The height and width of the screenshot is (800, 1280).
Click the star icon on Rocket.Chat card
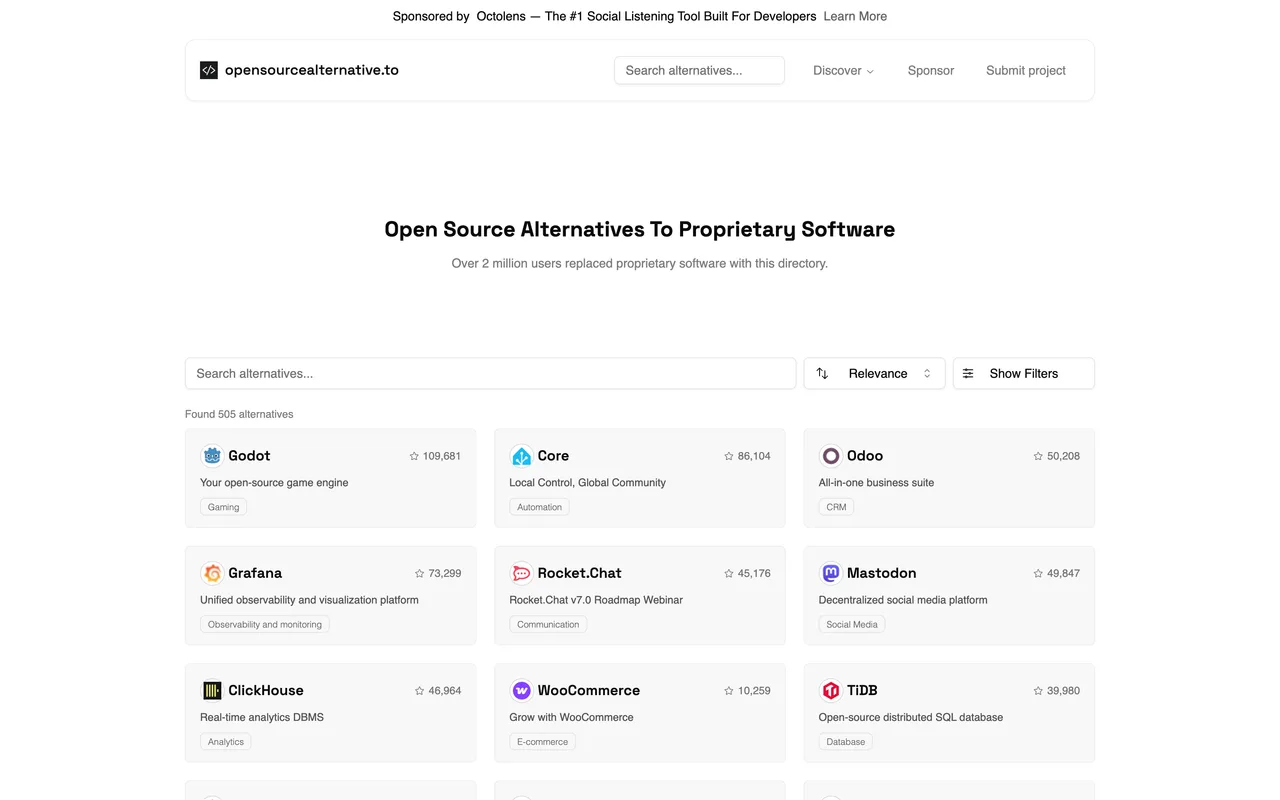pyautogui.click(x=729, y=573)
